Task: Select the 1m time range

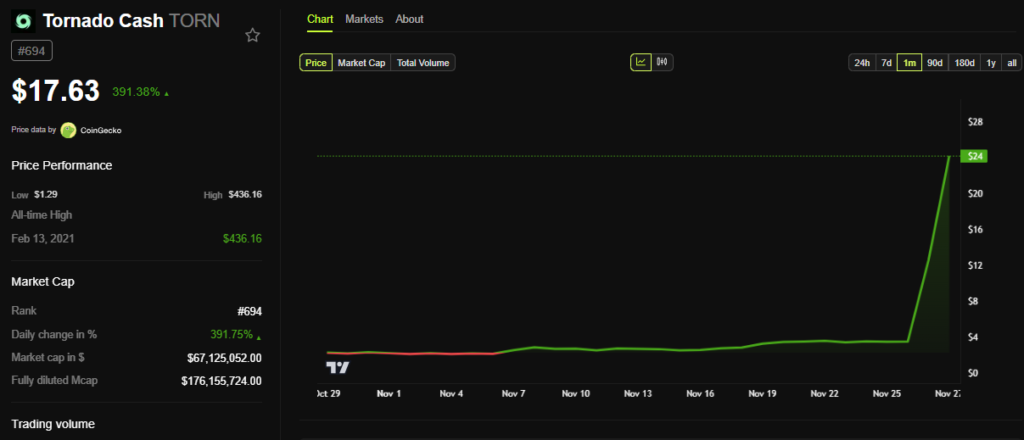Action: click(909, 63)
